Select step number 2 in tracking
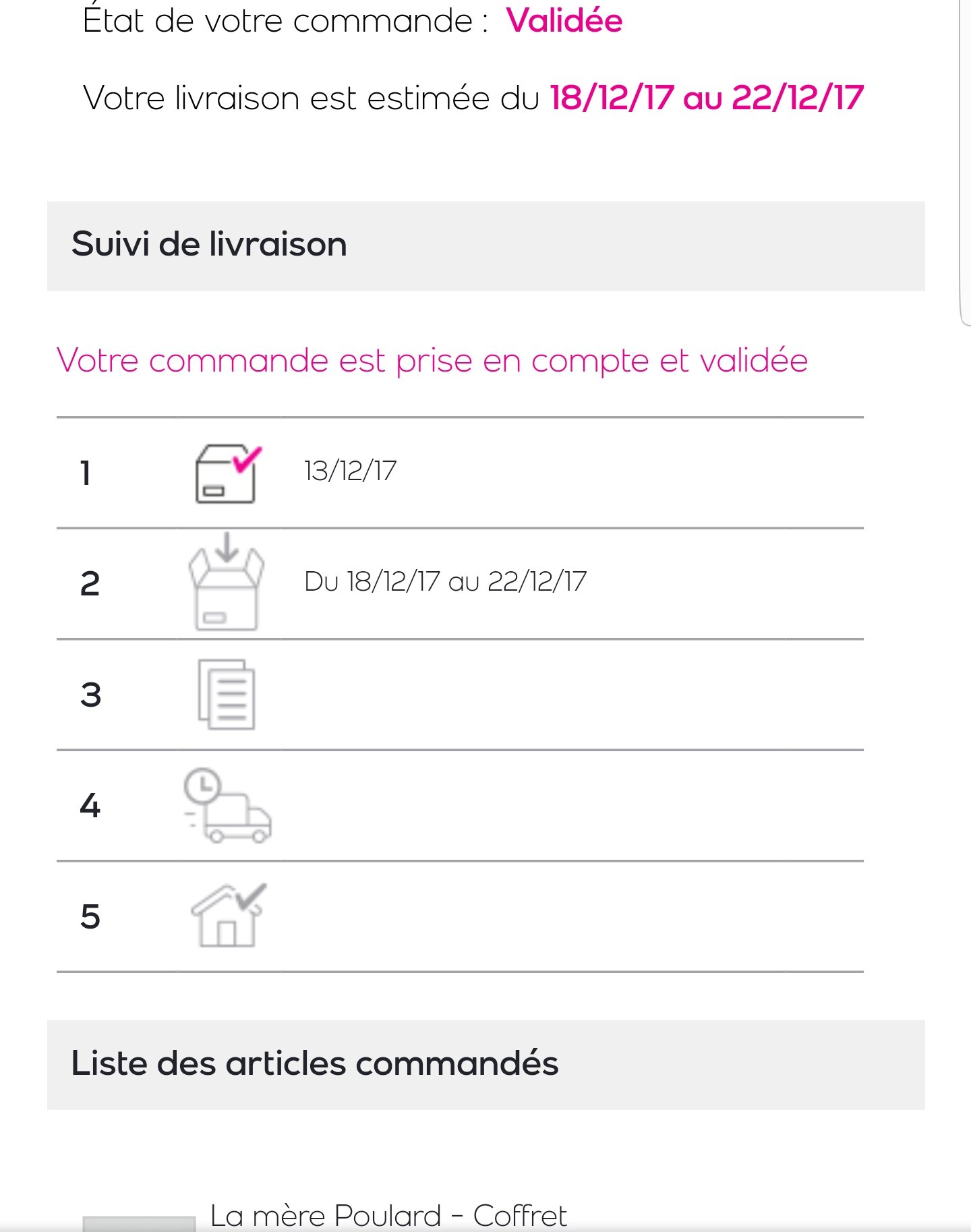The height and width of the screenshot is (1232, 971). (x=90, y=584)
